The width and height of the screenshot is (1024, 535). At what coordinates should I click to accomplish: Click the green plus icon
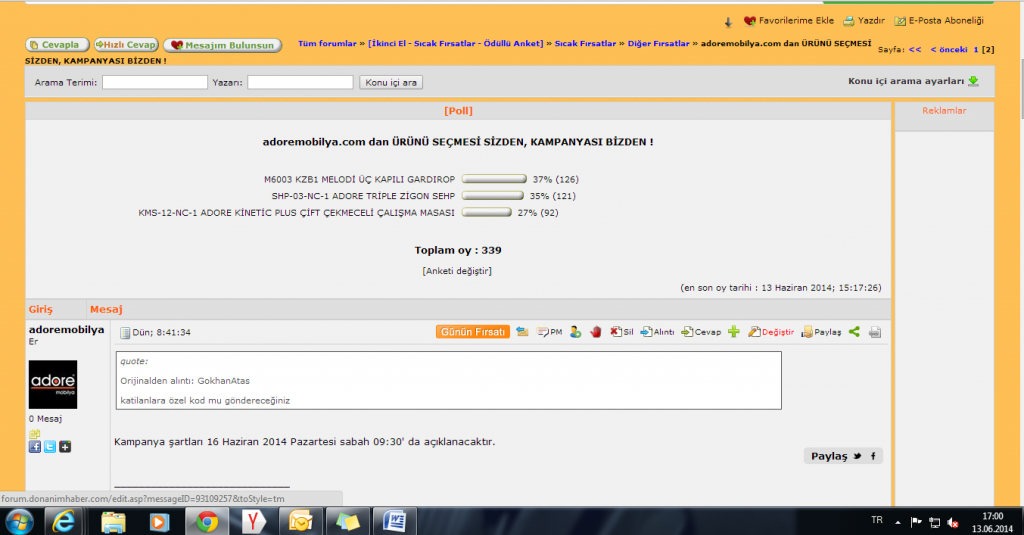click(x=734, y=332)
